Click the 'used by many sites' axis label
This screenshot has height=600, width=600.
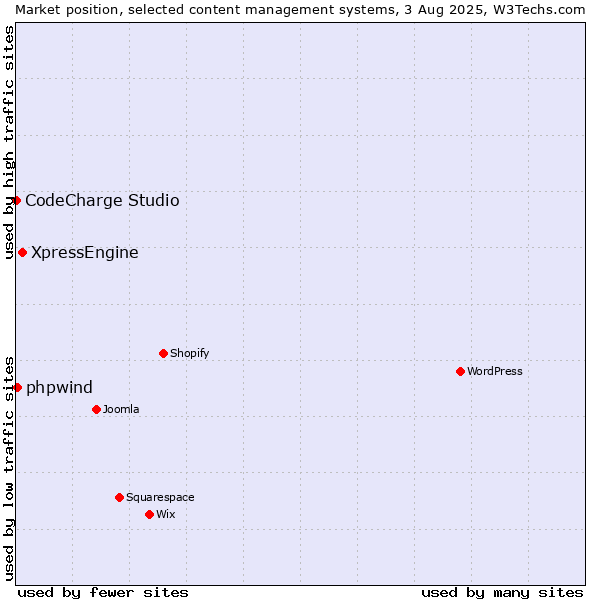click(502, 593)
